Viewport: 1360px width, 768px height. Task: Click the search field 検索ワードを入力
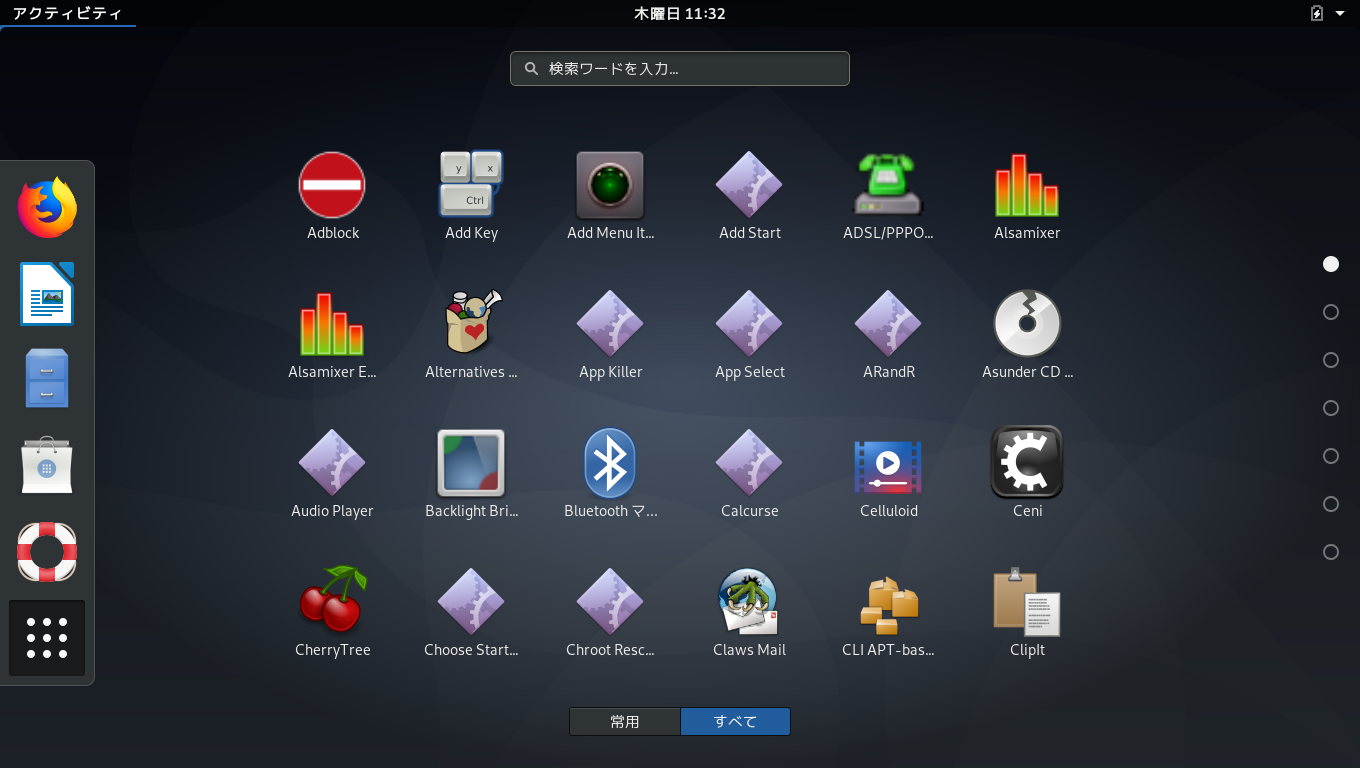click(x=680, y=69)
